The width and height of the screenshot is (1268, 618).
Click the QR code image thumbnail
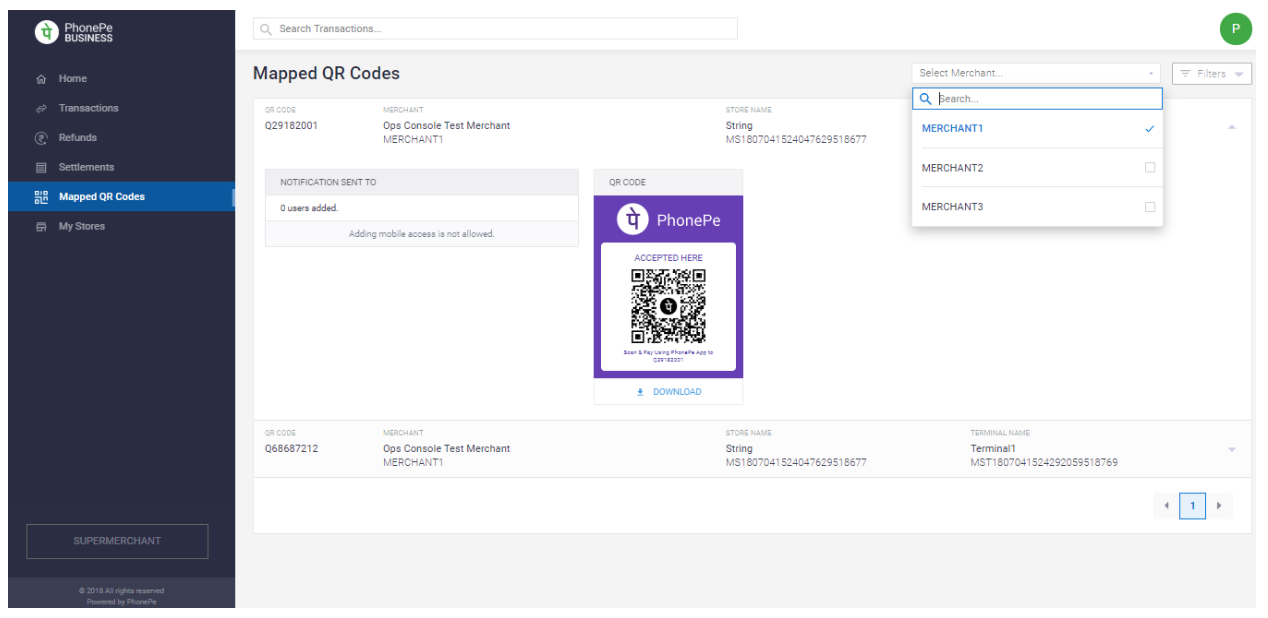[668, 306]
